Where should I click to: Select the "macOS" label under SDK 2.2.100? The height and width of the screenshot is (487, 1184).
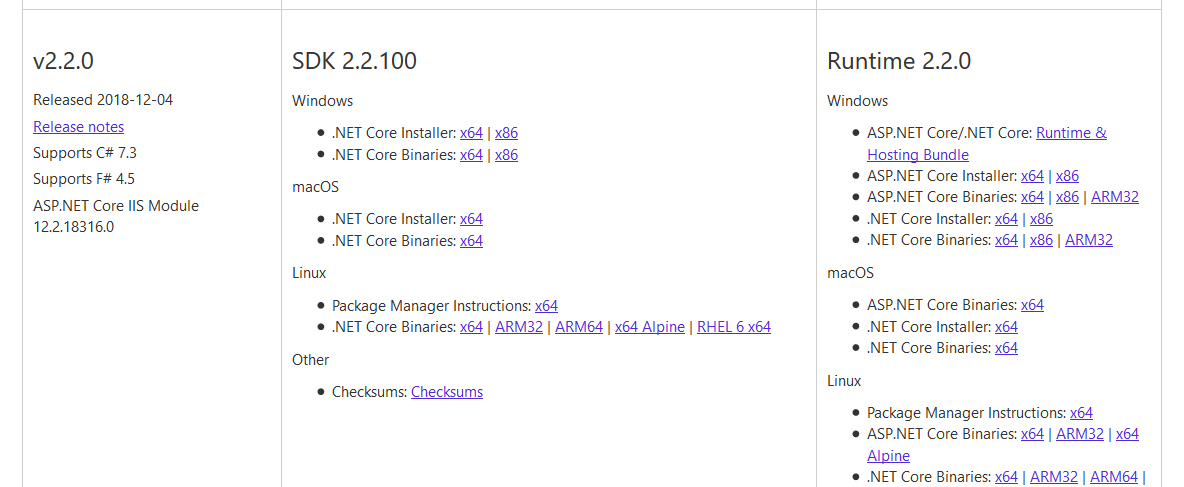[314, 186]
